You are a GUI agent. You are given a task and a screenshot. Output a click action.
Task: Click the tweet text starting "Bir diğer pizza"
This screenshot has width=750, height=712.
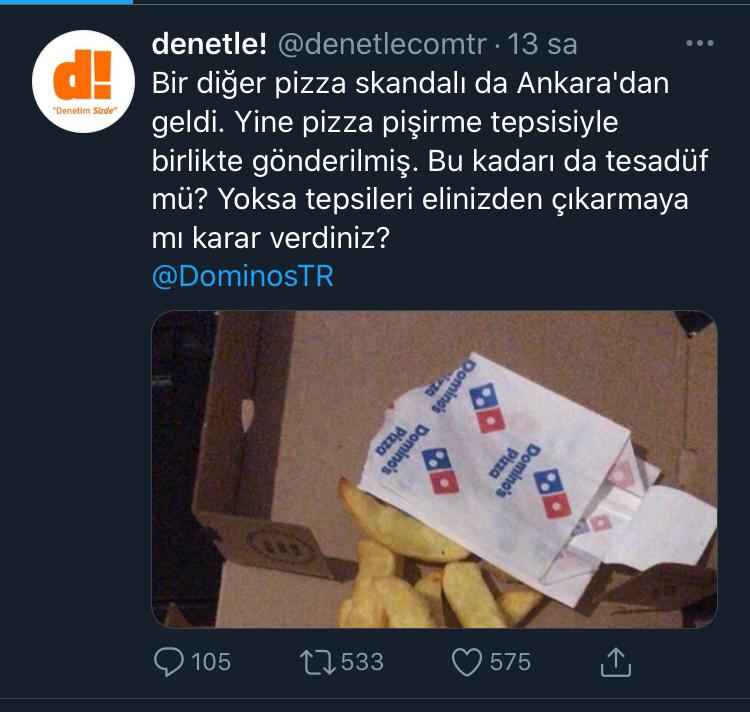coord(410,84)
